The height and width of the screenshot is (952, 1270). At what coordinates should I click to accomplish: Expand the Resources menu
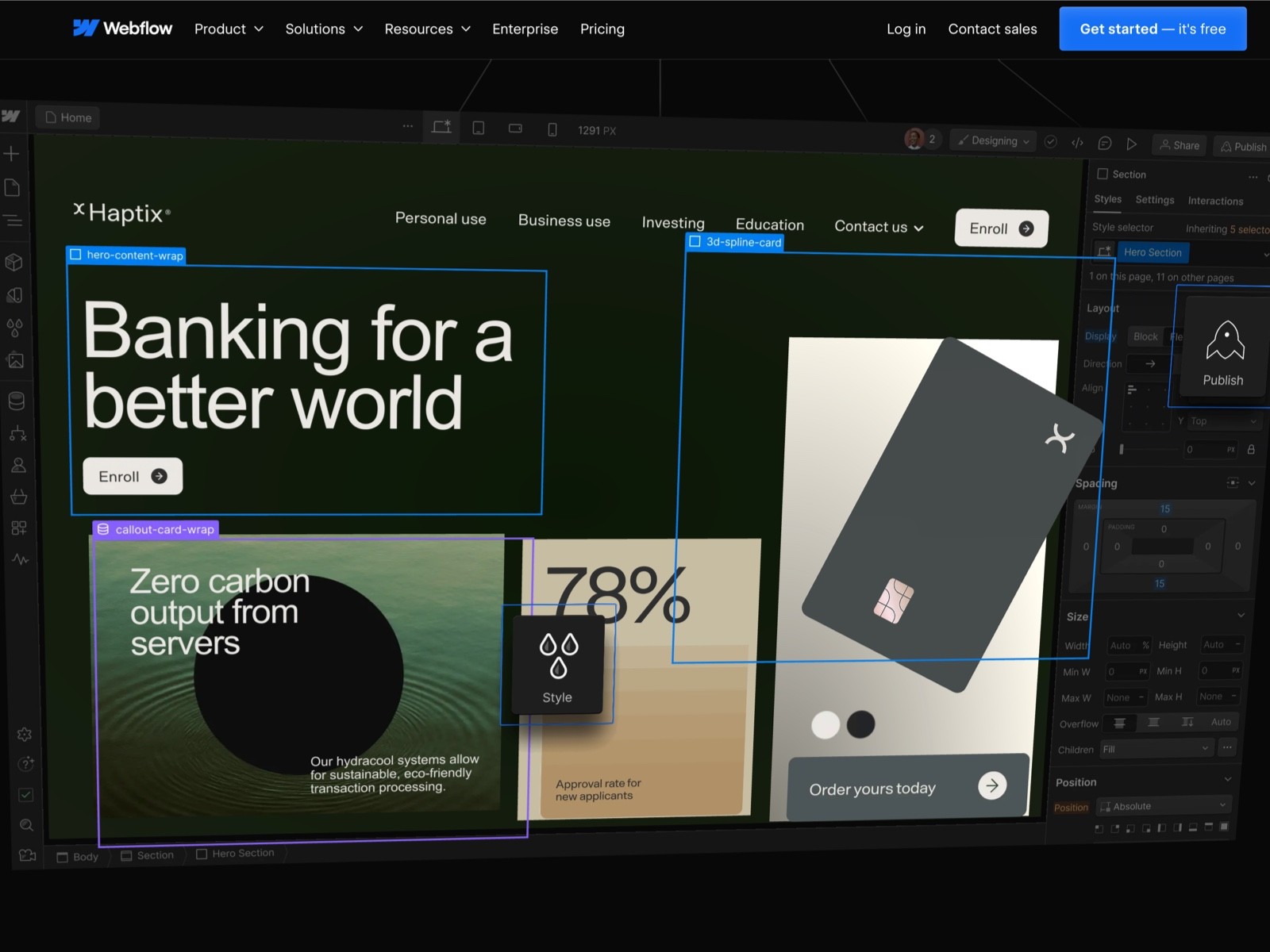427,29
